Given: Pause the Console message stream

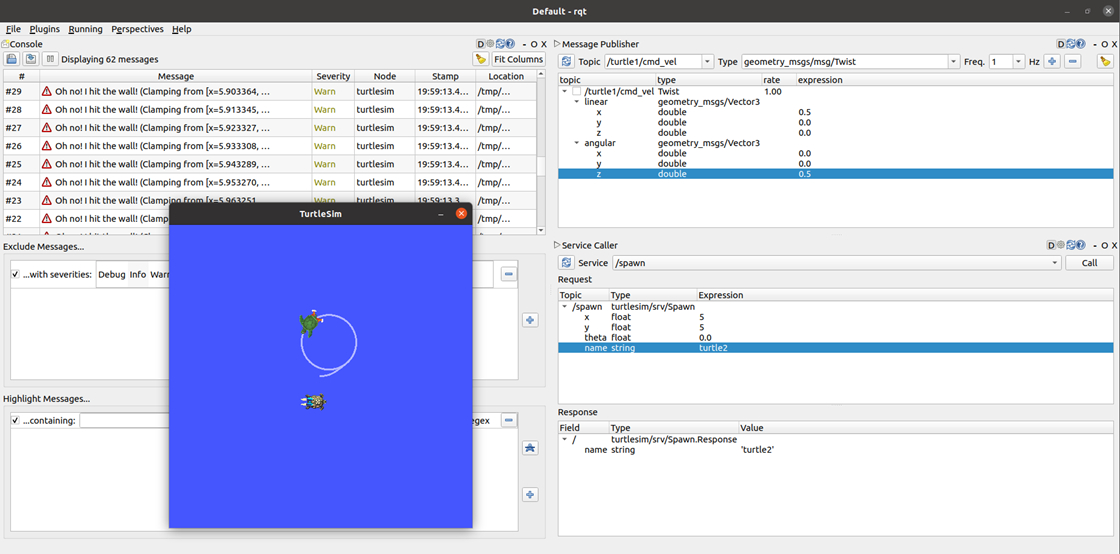Looking at the screenshot, I should pyautogui.click(x=50, y=59).
